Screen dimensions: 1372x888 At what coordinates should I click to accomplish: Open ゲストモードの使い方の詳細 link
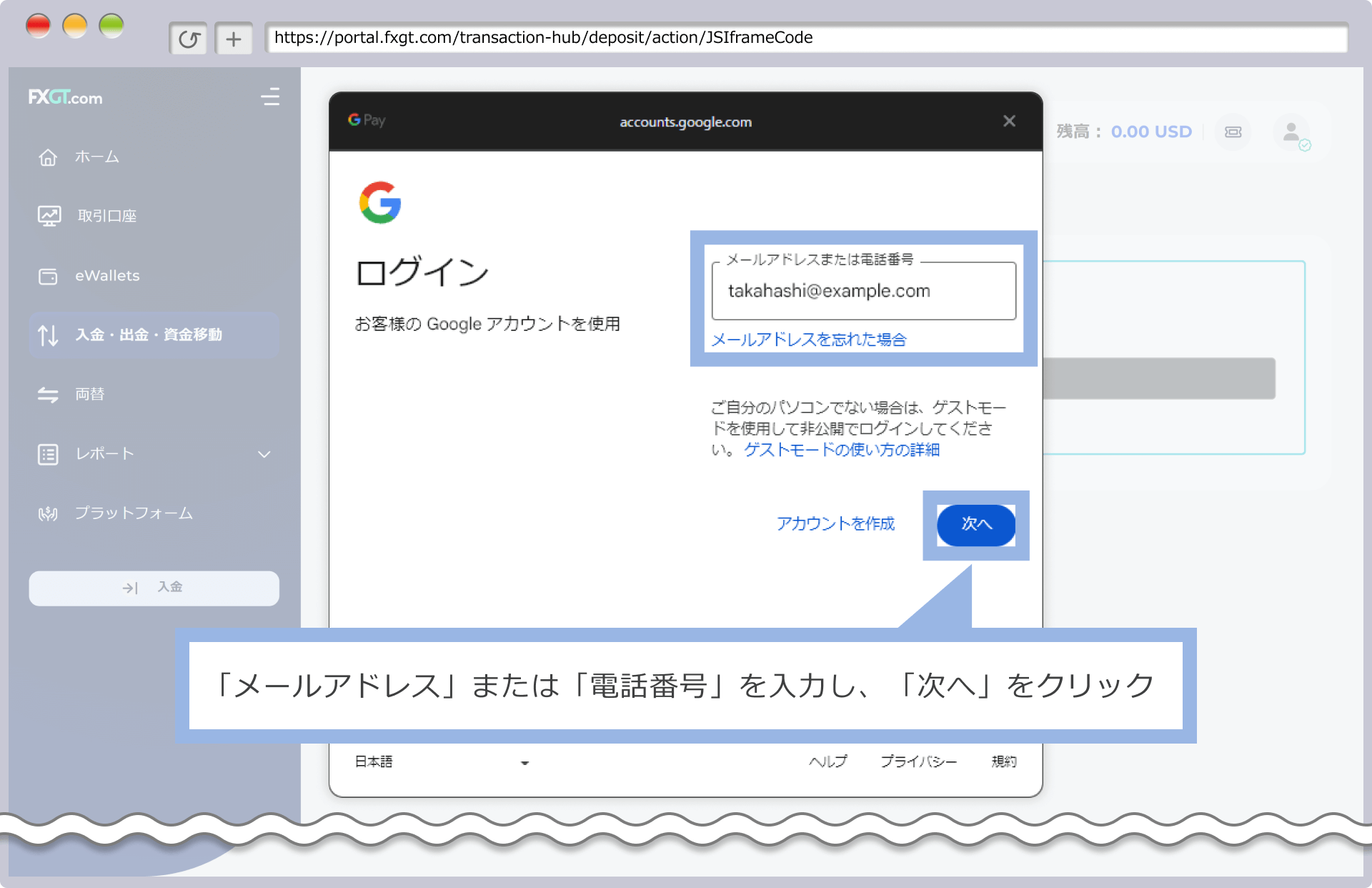(842, 449)
